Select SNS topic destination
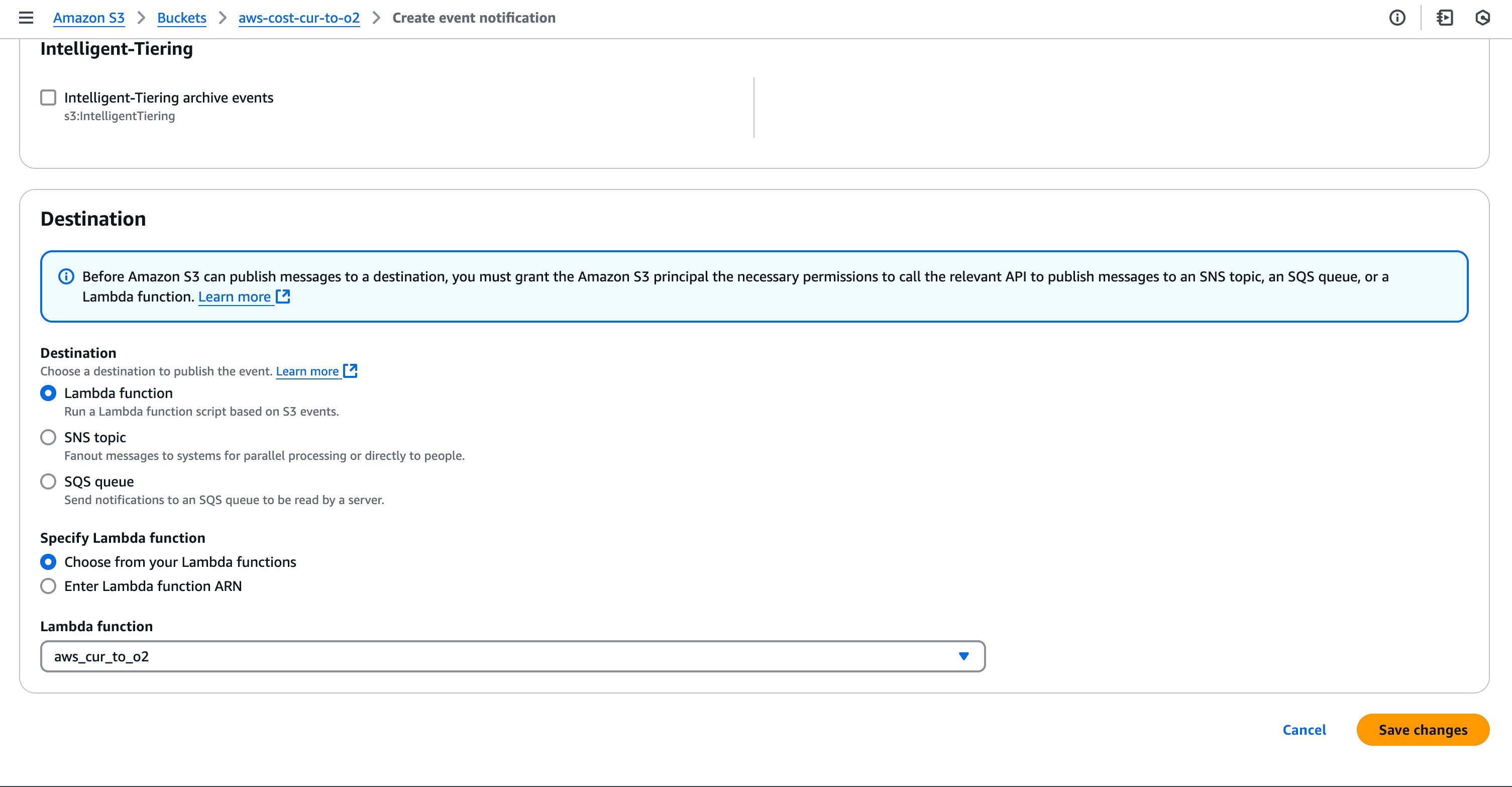 (x=48, y=437)
